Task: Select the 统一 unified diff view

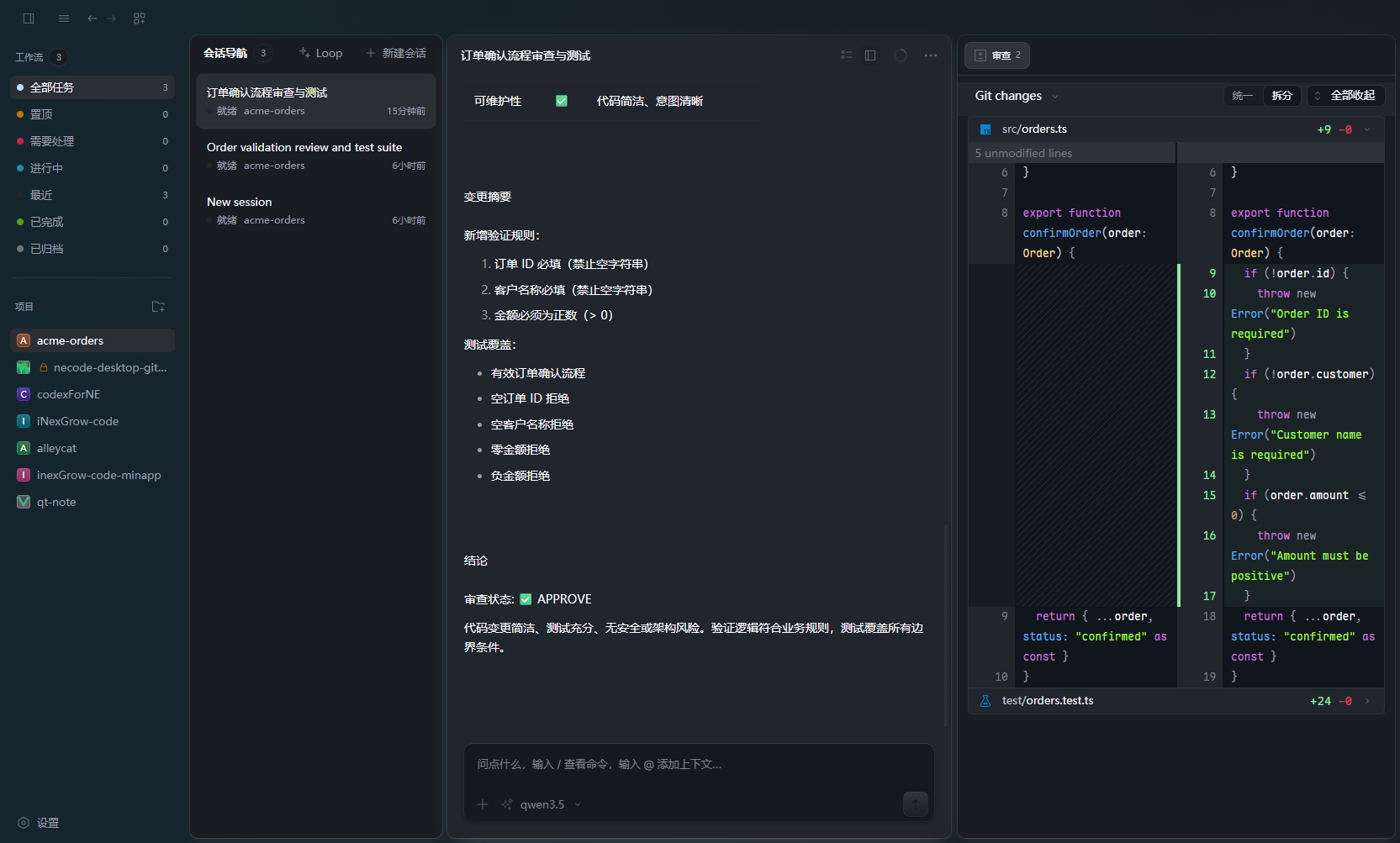Action: (1242, 96)
